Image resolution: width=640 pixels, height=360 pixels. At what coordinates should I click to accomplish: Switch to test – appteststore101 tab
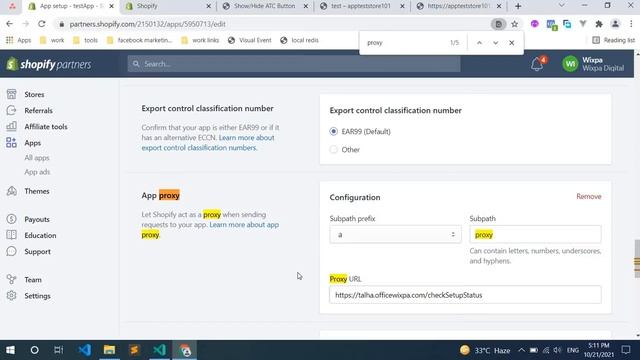point(362,6)
